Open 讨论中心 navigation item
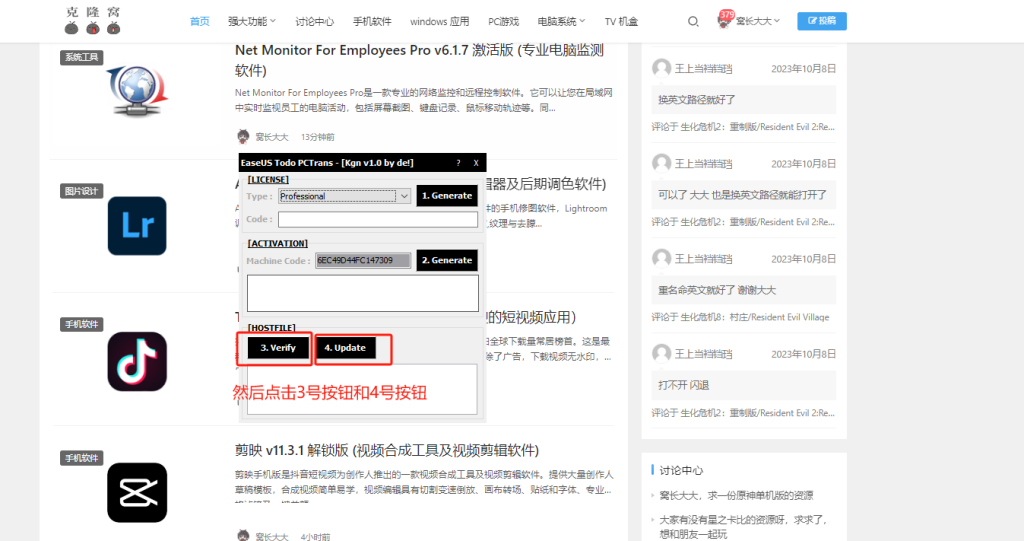This screenshot has width=1024, height=541. pyautogui.click(x=315, y=22)
